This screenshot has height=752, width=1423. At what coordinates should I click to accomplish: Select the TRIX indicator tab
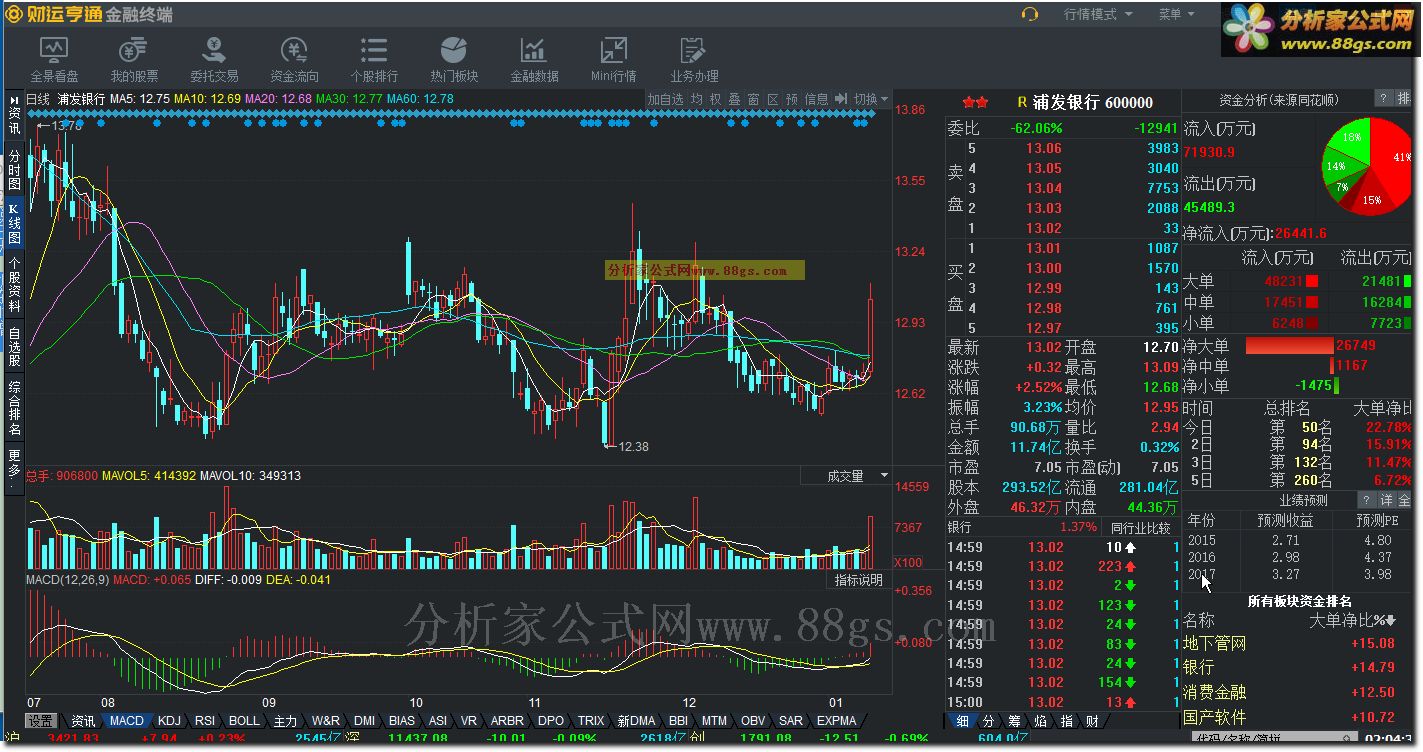click(591, 720)
